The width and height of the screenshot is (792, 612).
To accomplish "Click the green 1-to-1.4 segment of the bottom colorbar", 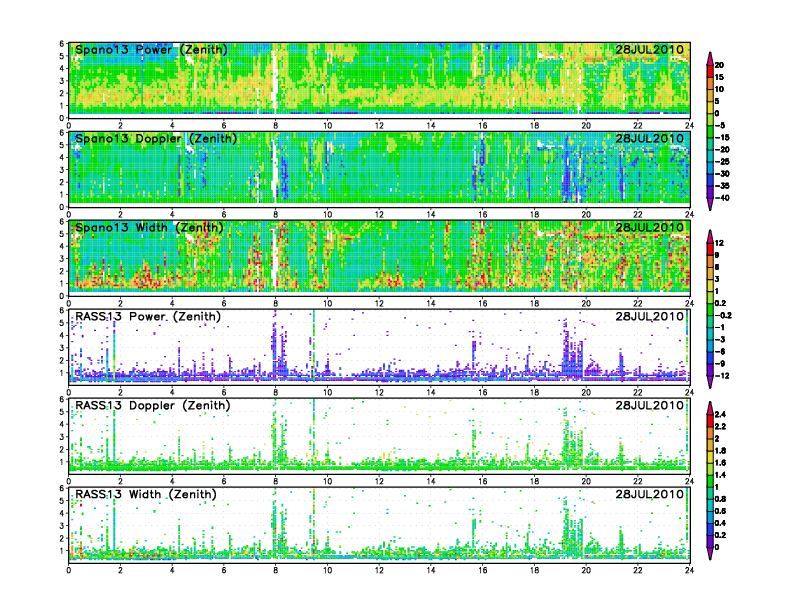I will pos(710,481).
